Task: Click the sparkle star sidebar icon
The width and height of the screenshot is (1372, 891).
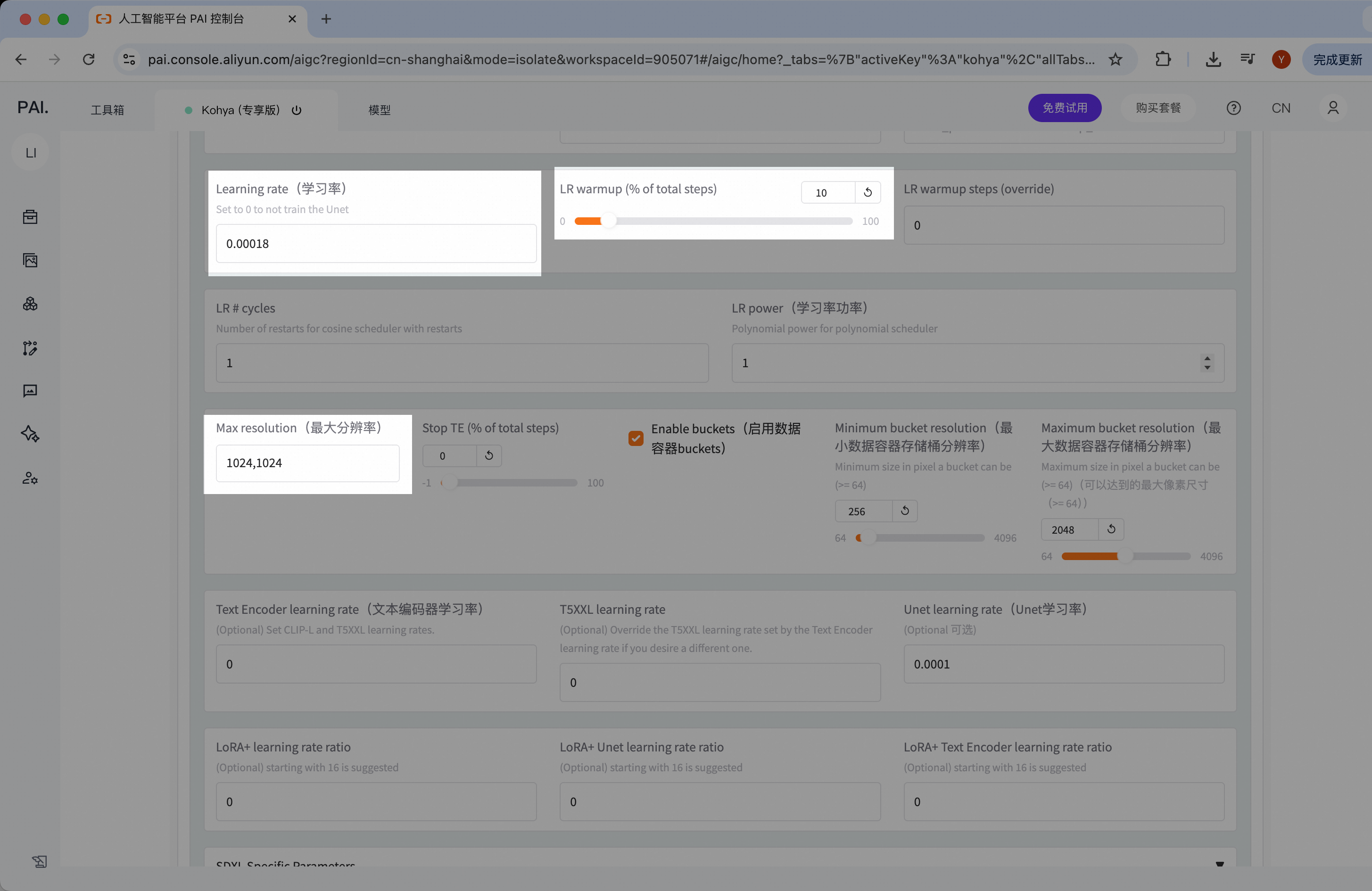Action: 30,434
